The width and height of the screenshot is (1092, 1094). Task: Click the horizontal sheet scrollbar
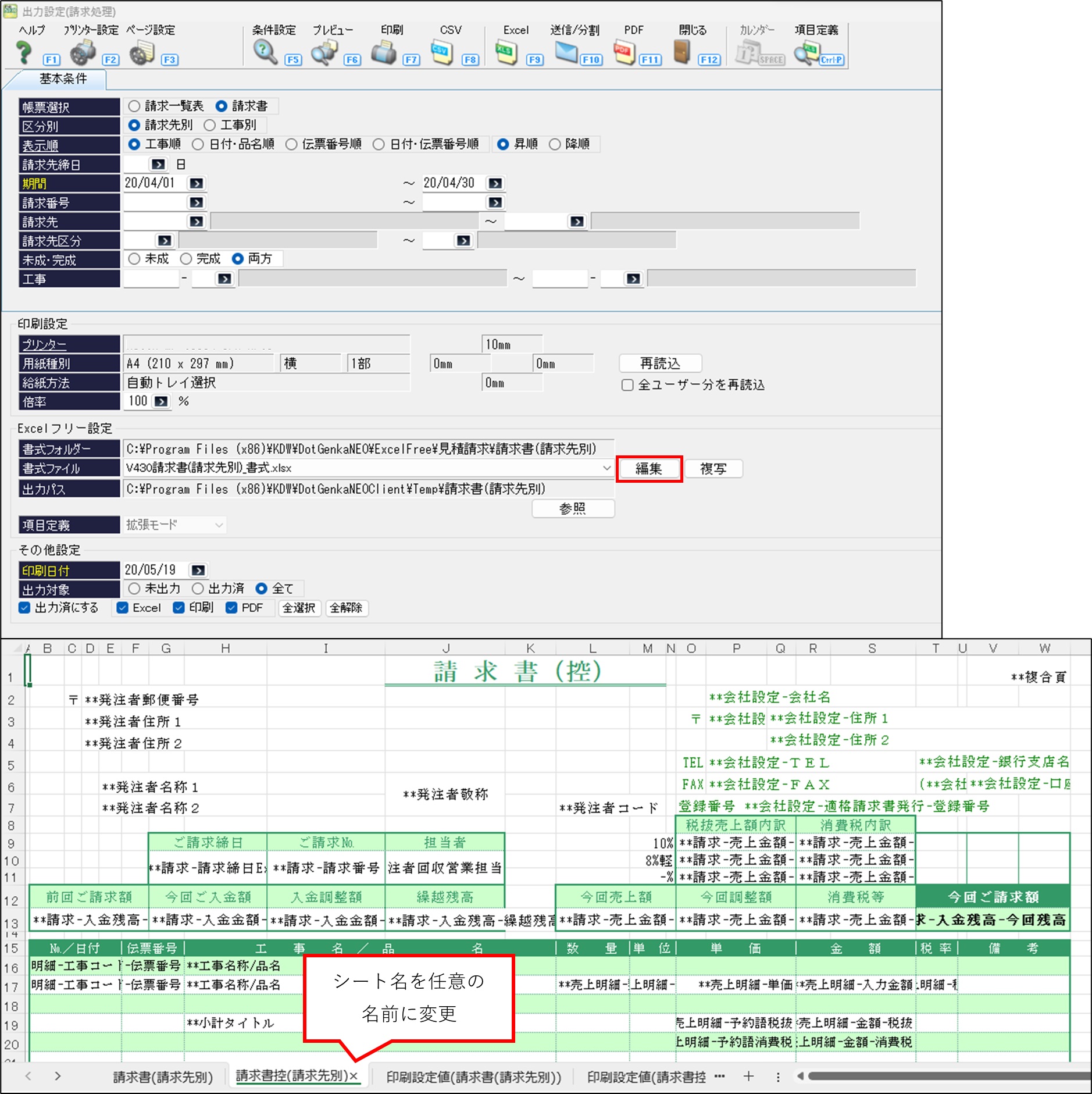coord(942,1077)
